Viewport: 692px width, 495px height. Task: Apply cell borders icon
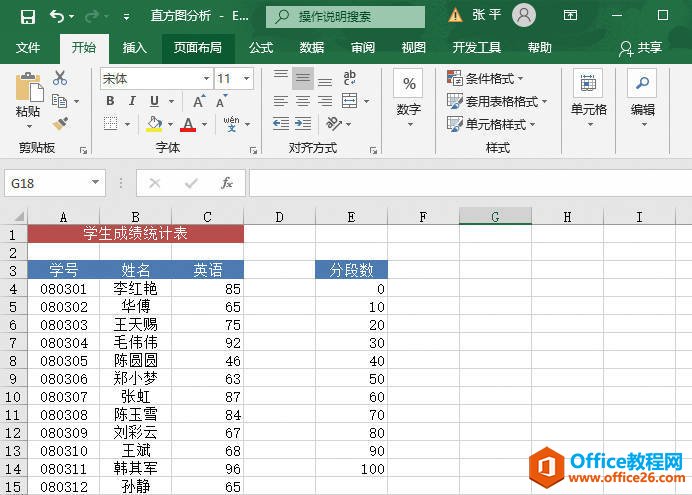click(111, 124)
